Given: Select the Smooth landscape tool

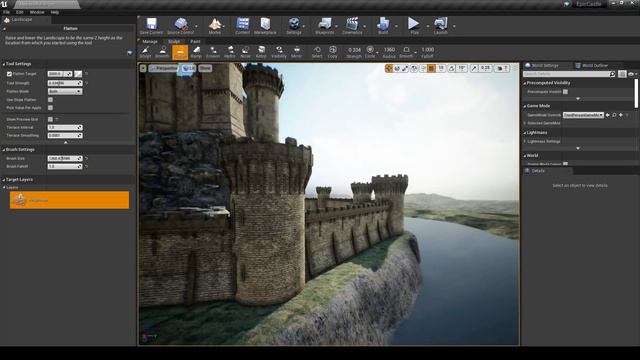Looking at the screenshot, I should pyautogui.click(x=162, y=52).
